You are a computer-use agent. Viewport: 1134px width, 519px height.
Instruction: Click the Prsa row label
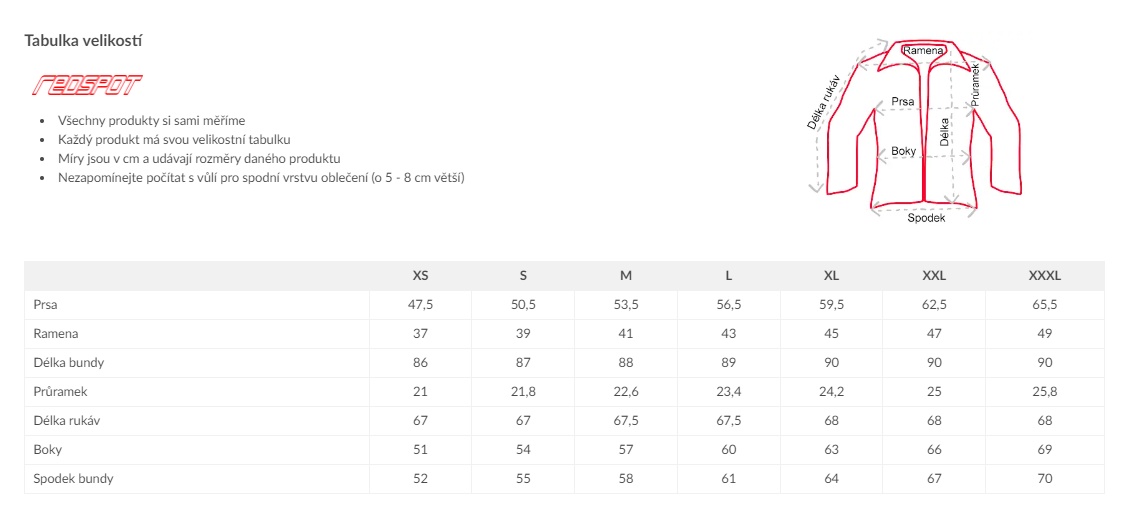pyautogui.click(x=45, y=305)
